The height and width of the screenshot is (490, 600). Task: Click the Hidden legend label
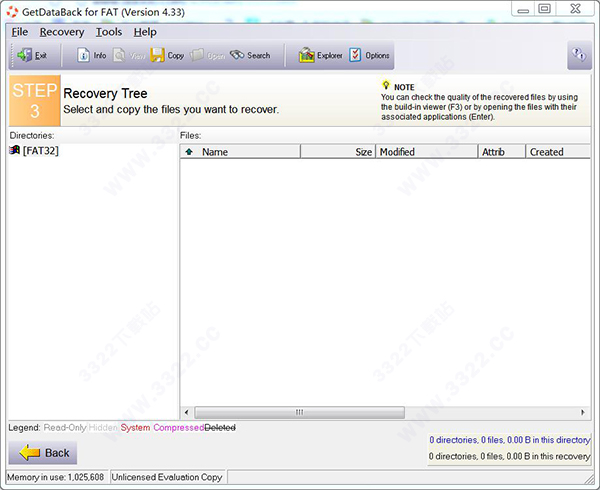point(103,428)
